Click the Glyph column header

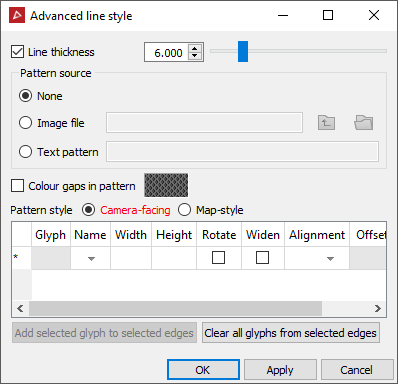tap(51, 235)
